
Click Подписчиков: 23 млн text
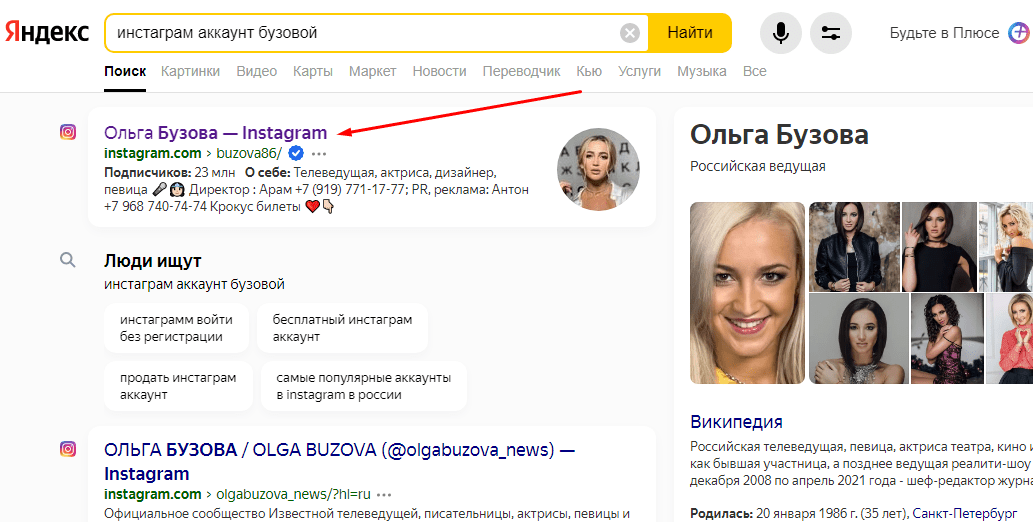(170, 173)
